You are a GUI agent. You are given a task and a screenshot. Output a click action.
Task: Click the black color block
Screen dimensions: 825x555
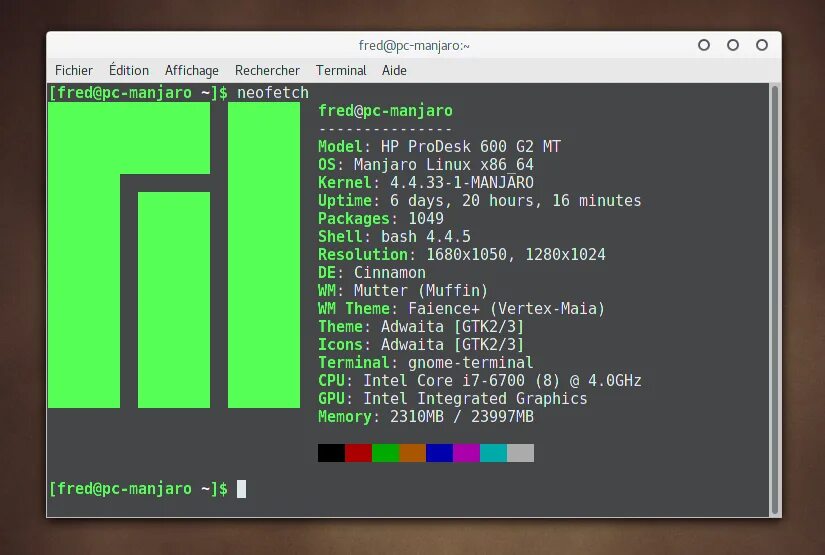[331, 453]
